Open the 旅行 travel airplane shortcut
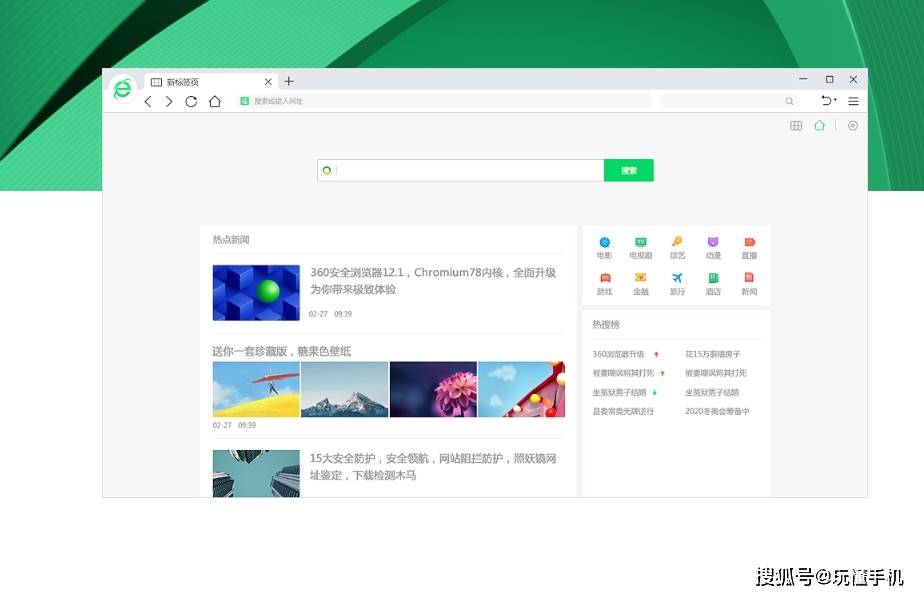 677,283
